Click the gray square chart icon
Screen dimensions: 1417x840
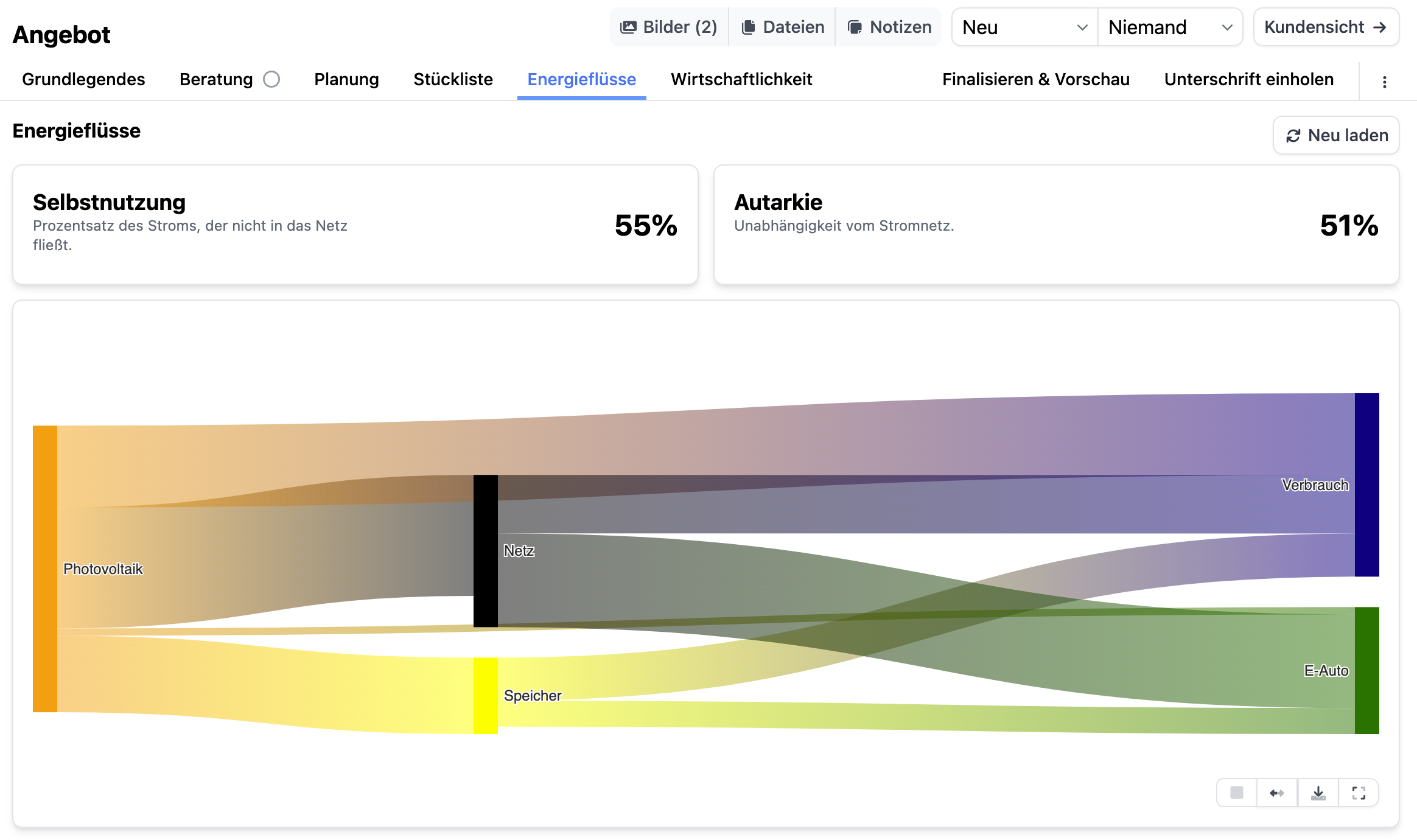(1237, 793)
